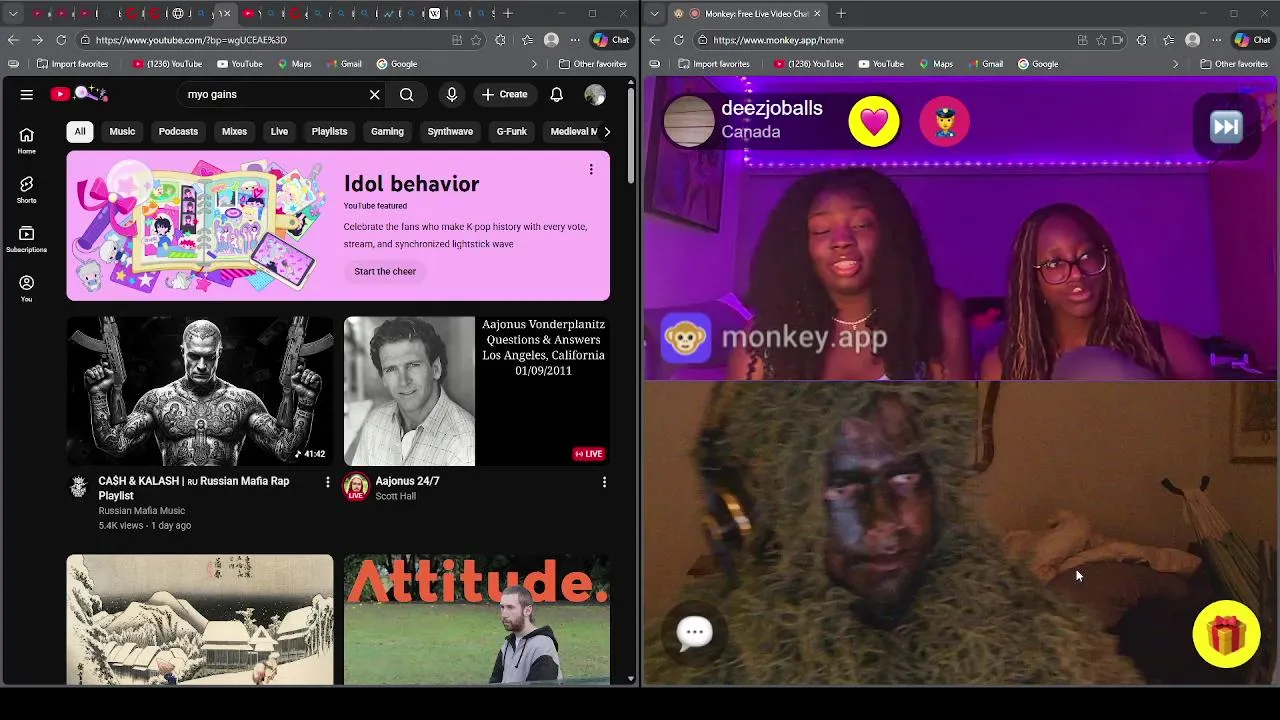
Task: Open the snowy village painting thumbnail
Action: (200, 619)
